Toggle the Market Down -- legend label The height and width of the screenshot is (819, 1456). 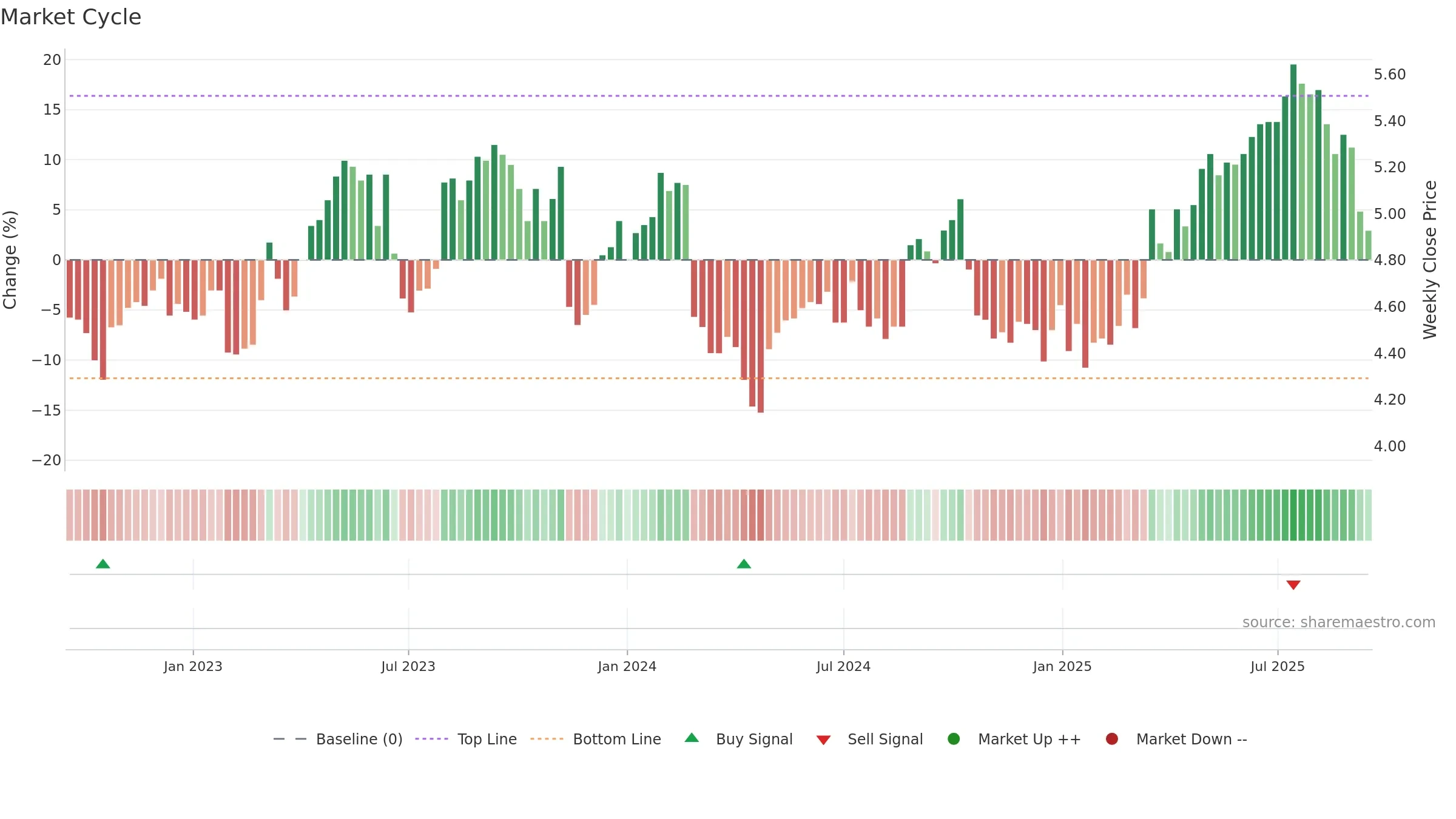(1191, 740)
